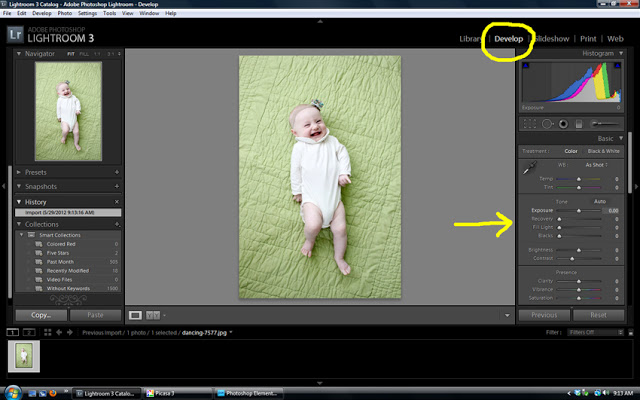The width and height of the screenshot is (640, 400).
Task: Select the Spot Removal tool
Action: click(x=547, y=124)
